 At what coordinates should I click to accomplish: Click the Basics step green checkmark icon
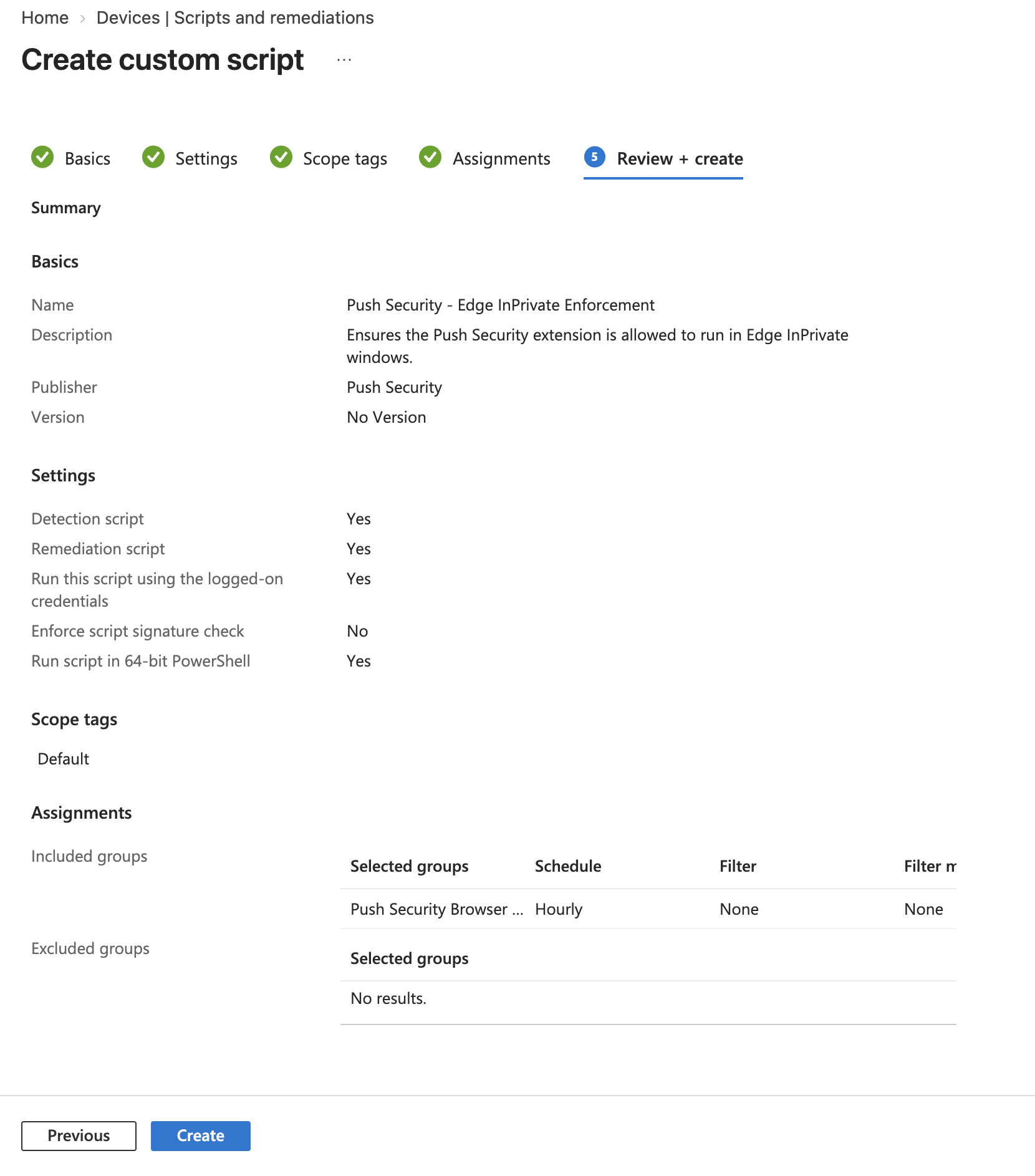[x=42, y=158]
